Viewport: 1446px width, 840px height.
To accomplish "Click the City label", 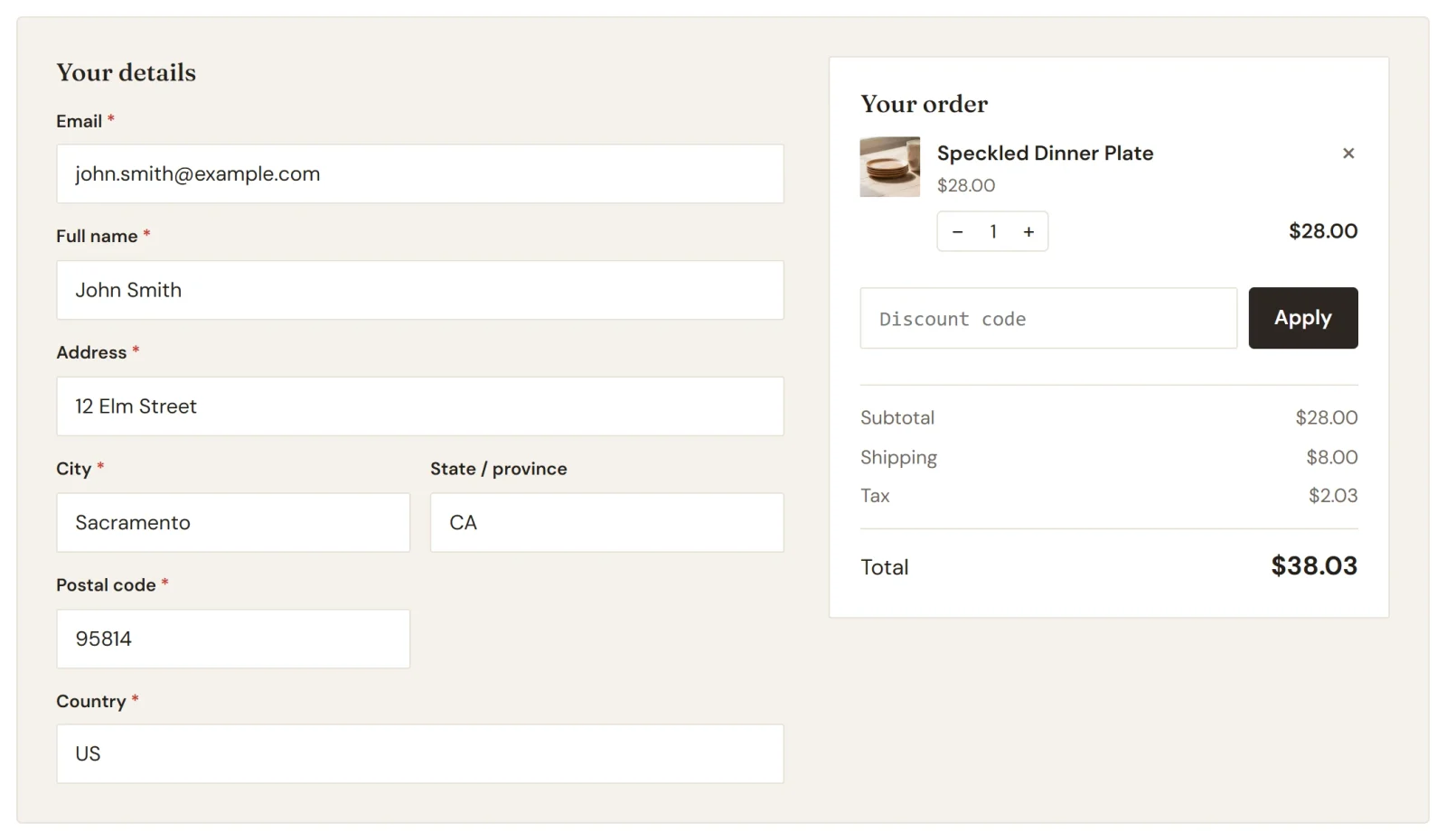I will point(74,469).
